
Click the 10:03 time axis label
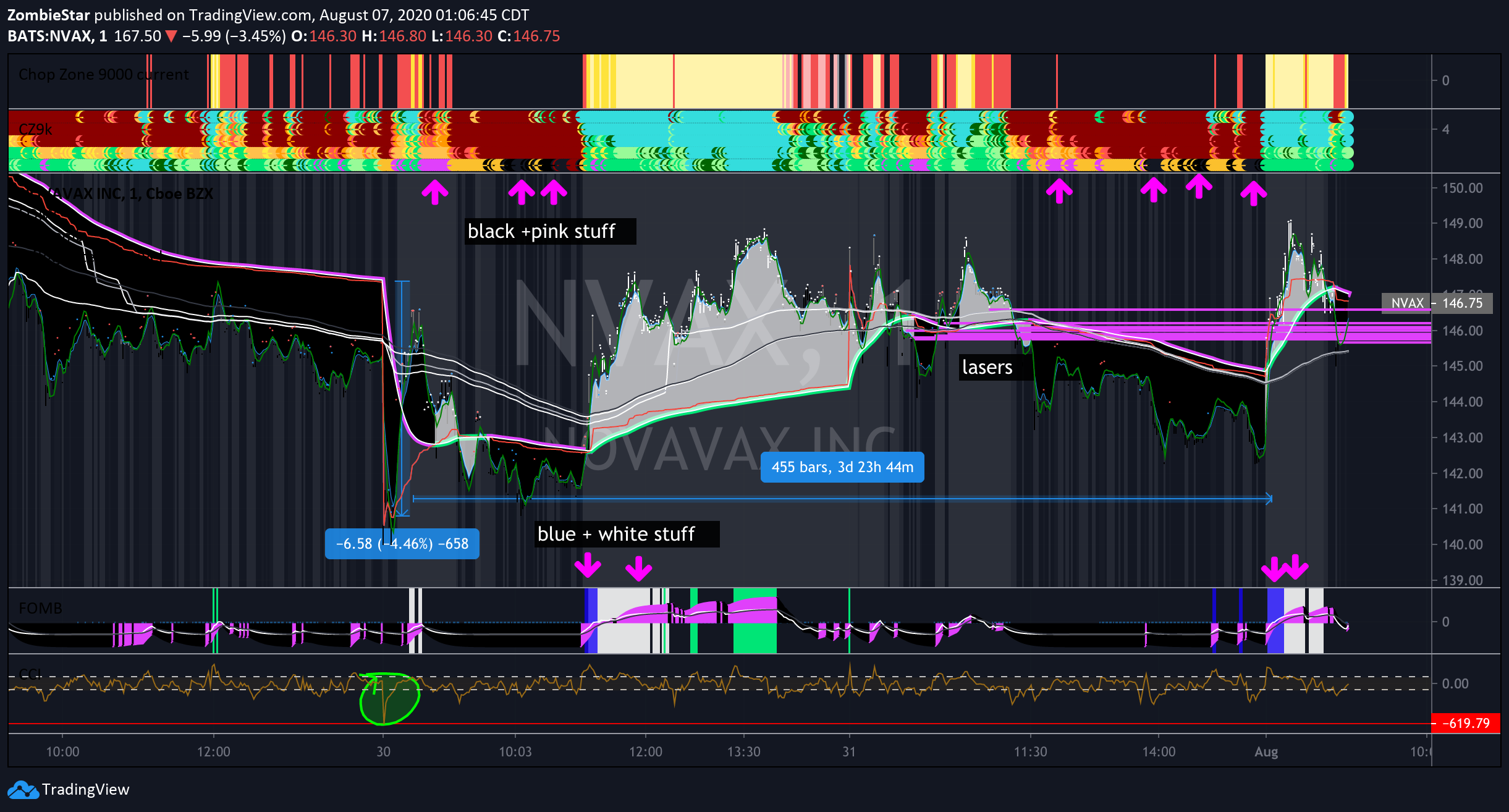click(515, 752)
